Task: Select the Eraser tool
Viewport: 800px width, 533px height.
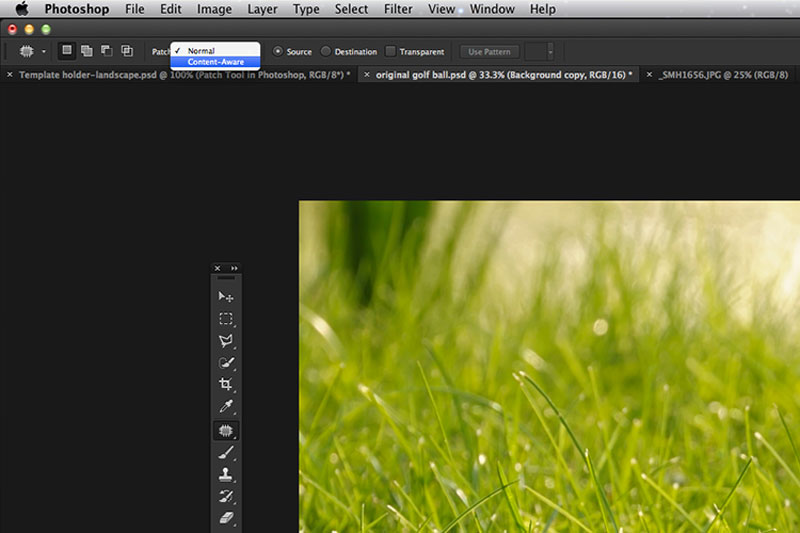Action: [x=226, y=517]
